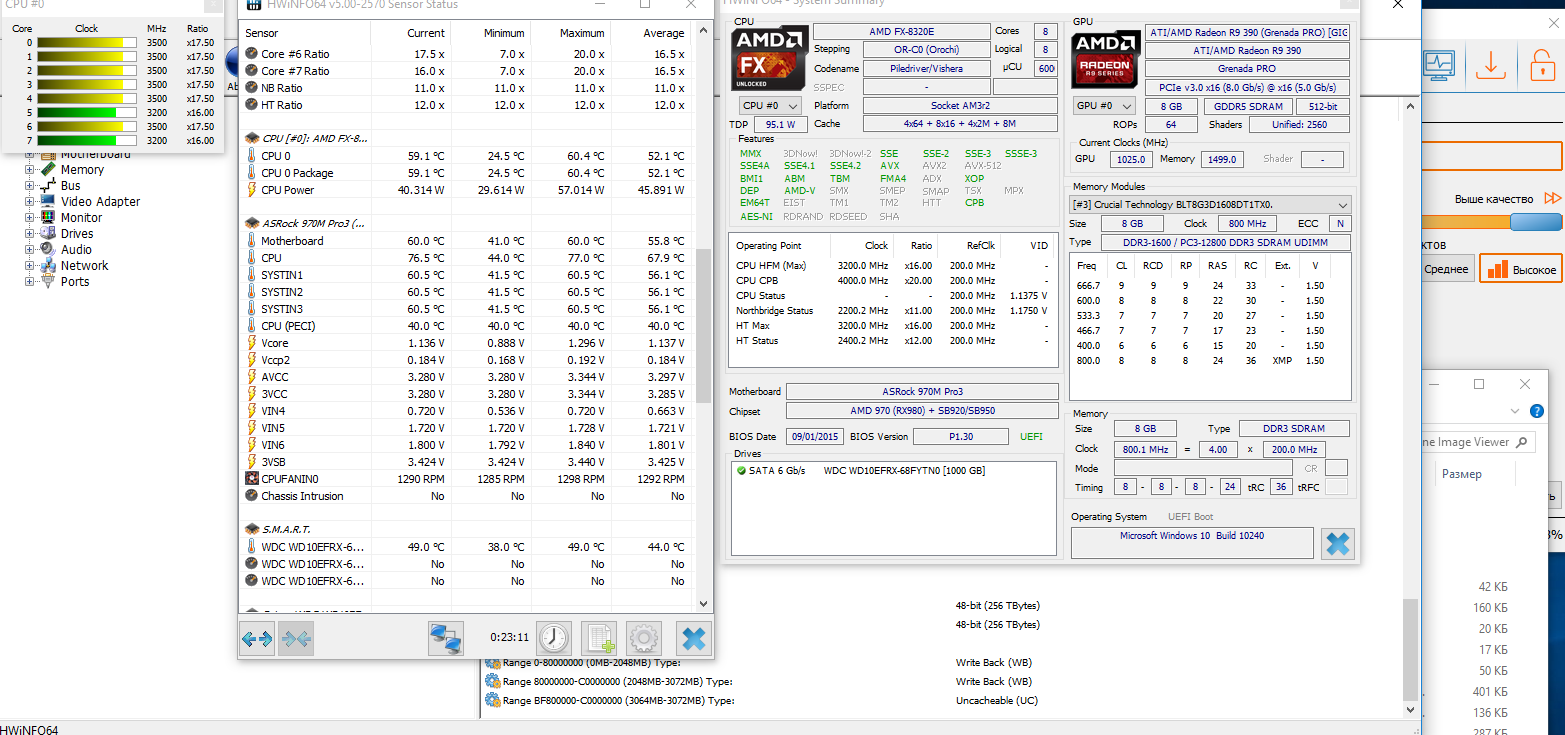Click the Drives icon in the device tree
1565x735 pixels.
[x=48, y=234]
